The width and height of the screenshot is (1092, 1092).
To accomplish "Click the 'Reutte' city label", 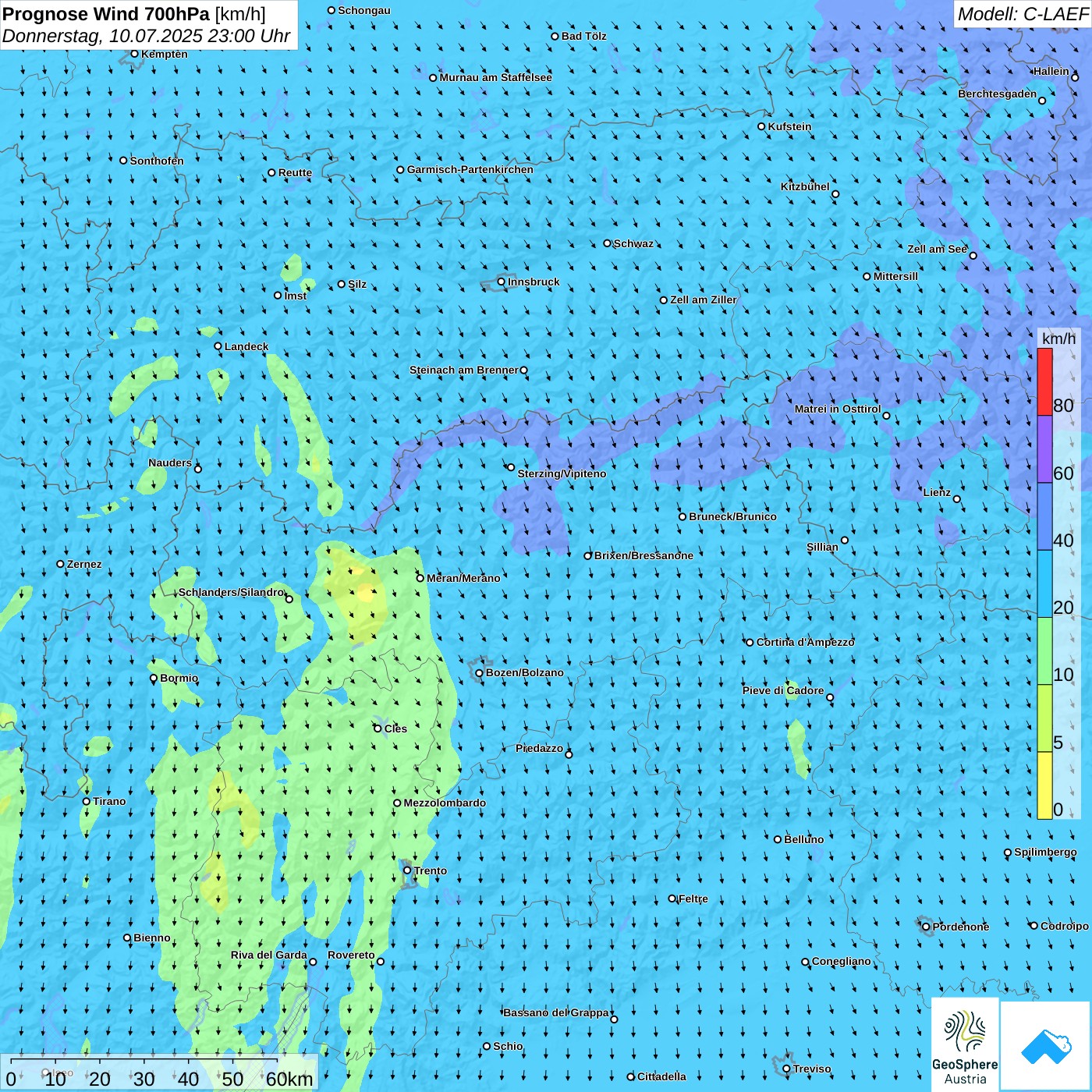I will [295, 172].
